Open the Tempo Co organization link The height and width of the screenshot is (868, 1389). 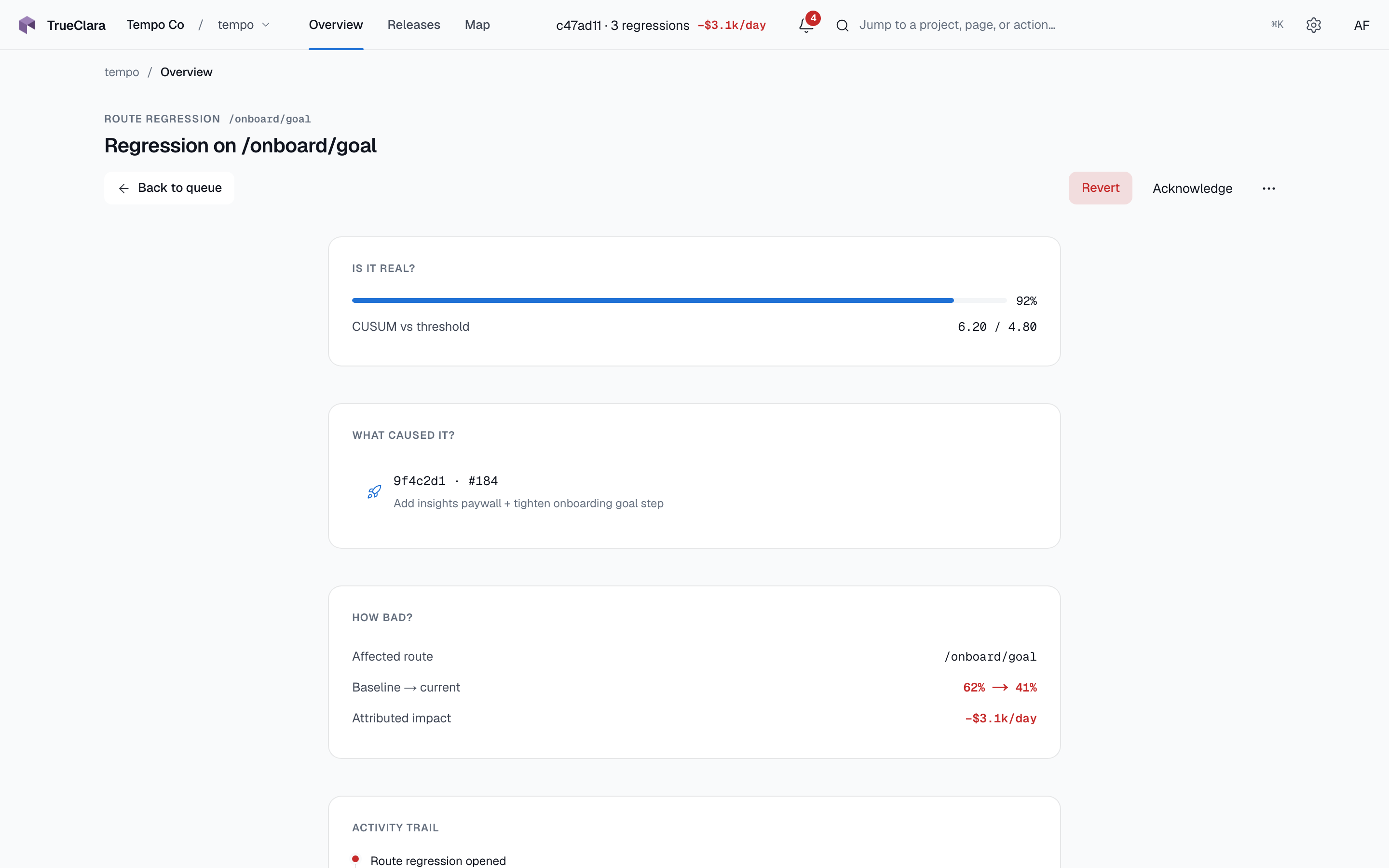click(155, 25)
